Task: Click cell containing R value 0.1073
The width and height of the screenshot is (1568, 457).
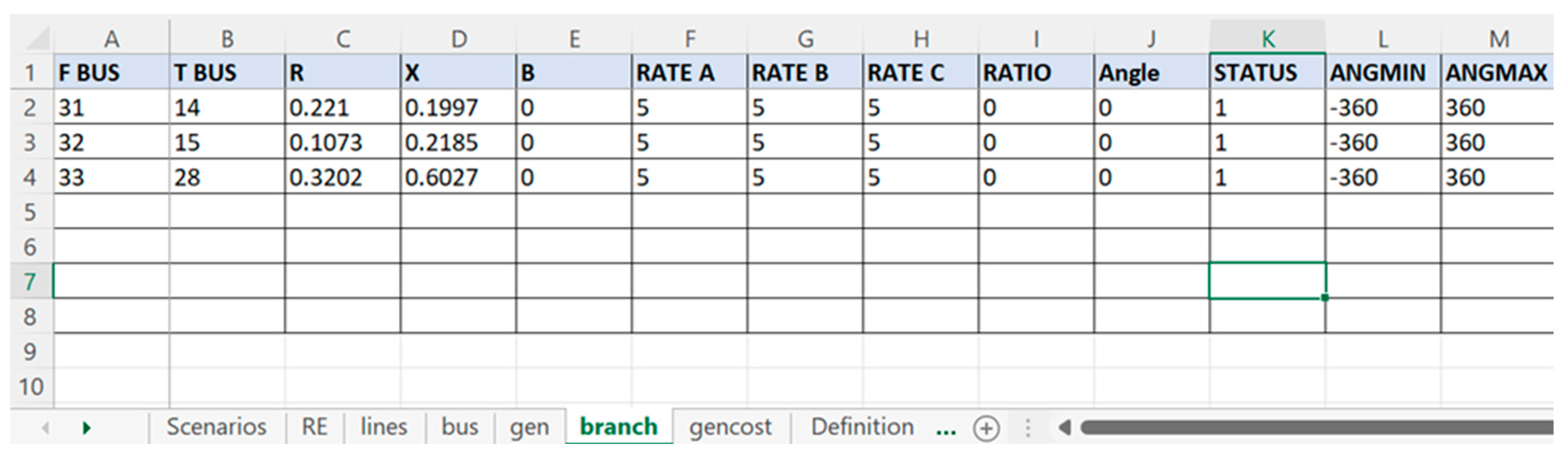Action: pos(342,143)
